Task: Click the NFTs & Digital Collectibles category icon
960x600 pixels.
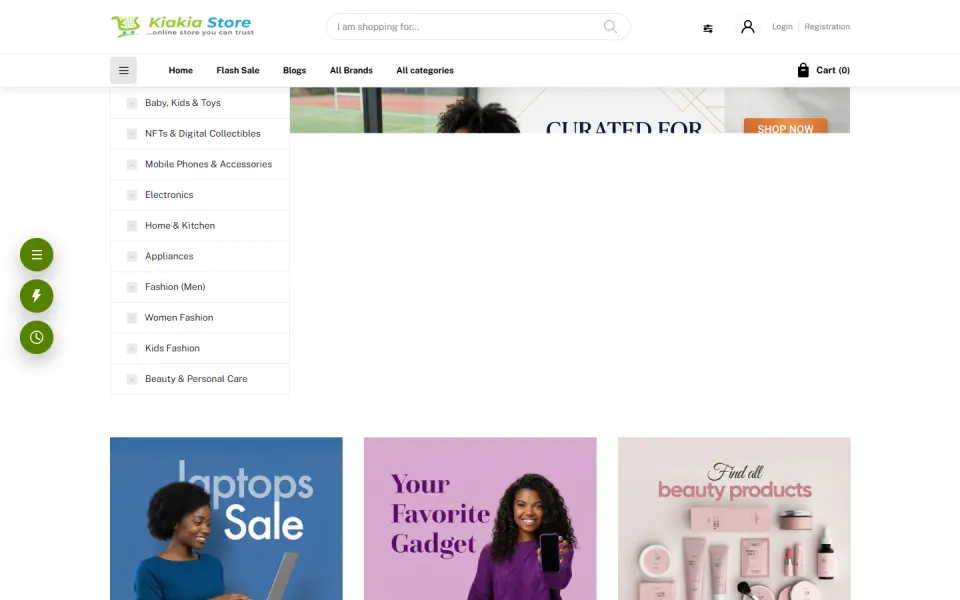Action: click(132, 133)
